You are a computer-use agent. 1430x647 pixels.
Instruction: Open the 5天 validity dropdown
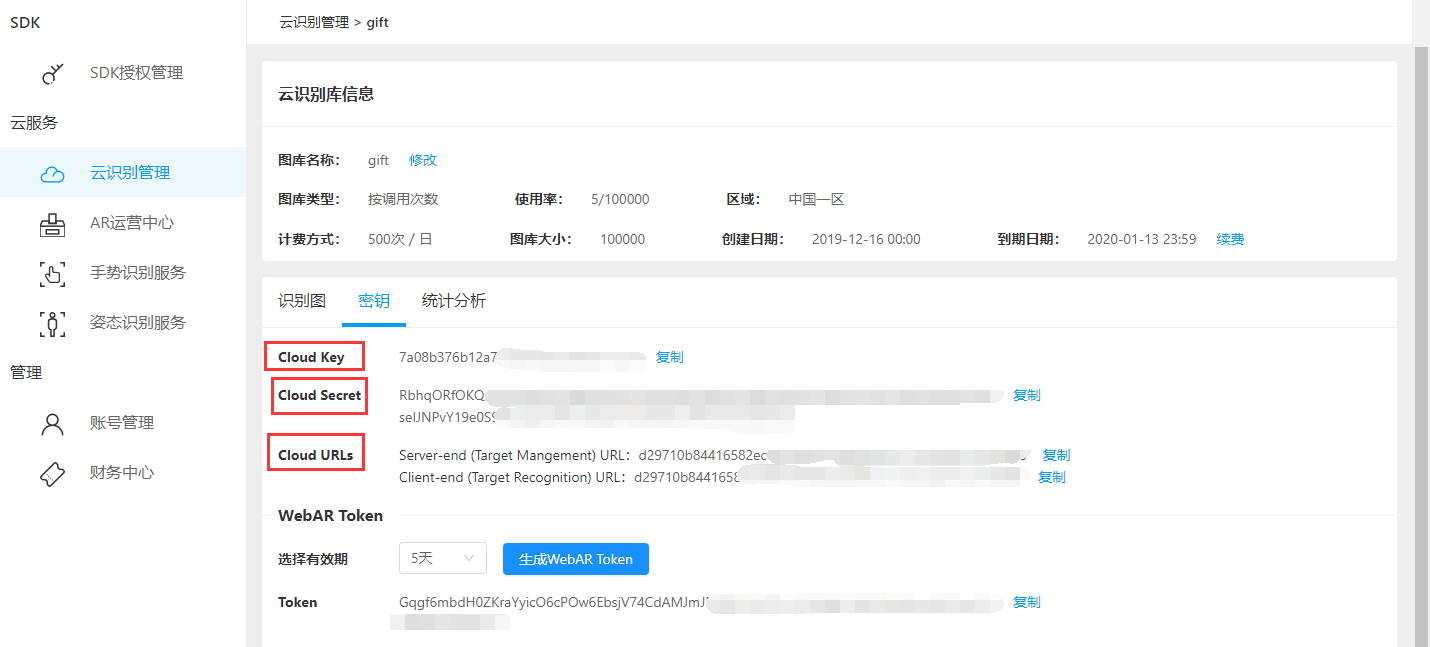(x=443, y=559)
